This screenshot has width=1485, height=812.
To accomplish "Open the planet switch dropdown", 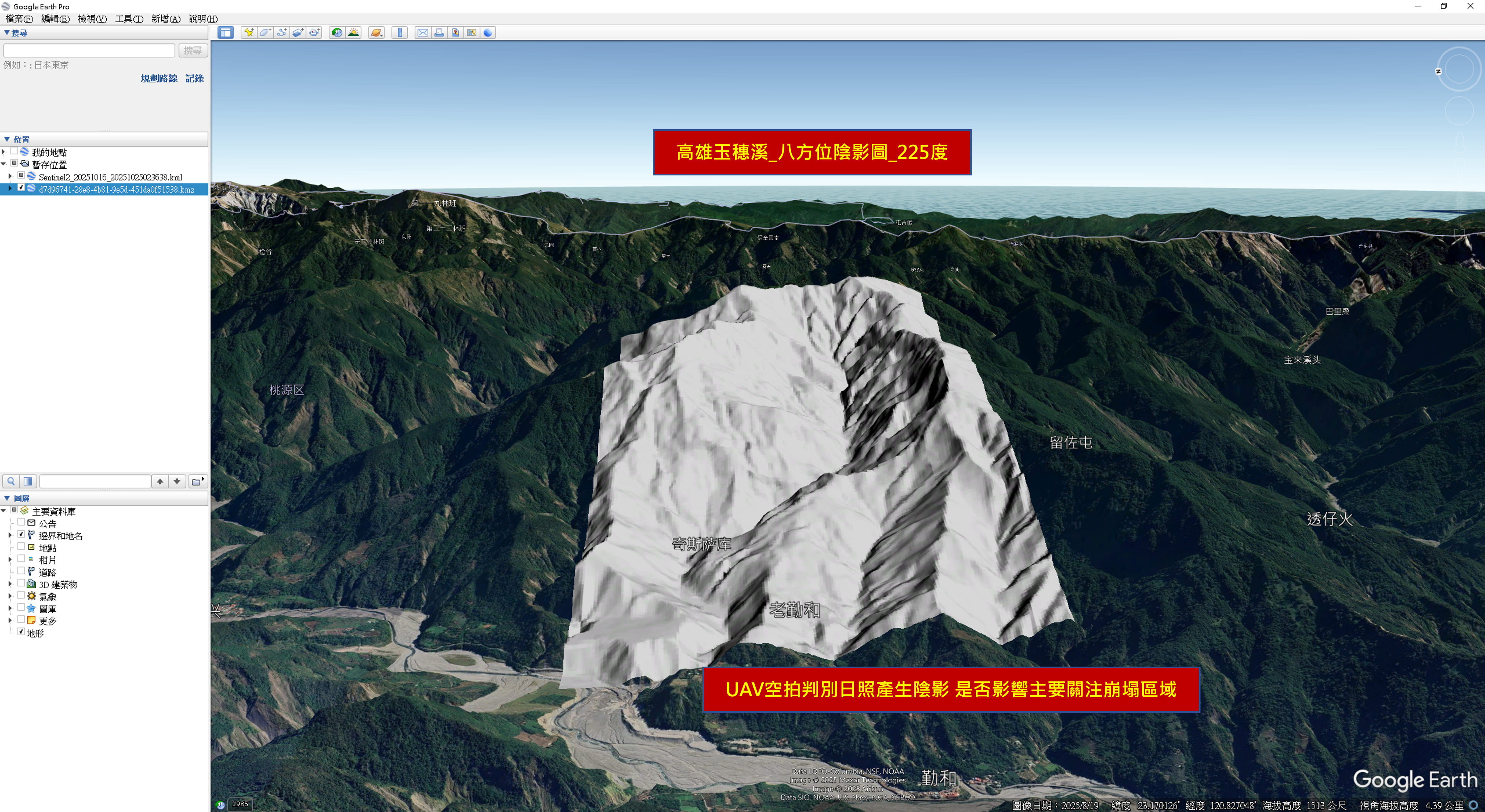I will click(376, 33).
